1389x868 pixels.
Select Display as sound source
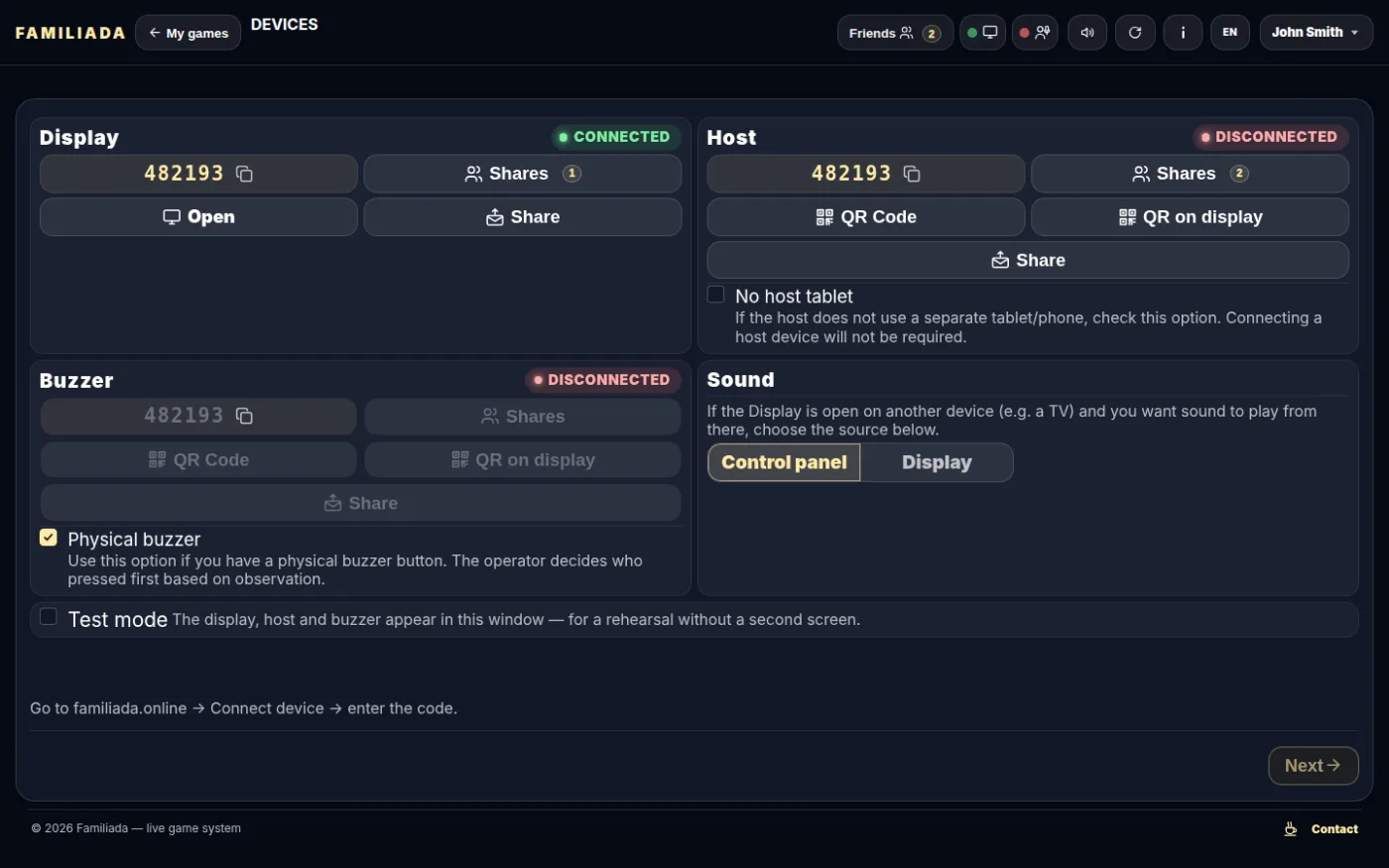click(937, 462)
